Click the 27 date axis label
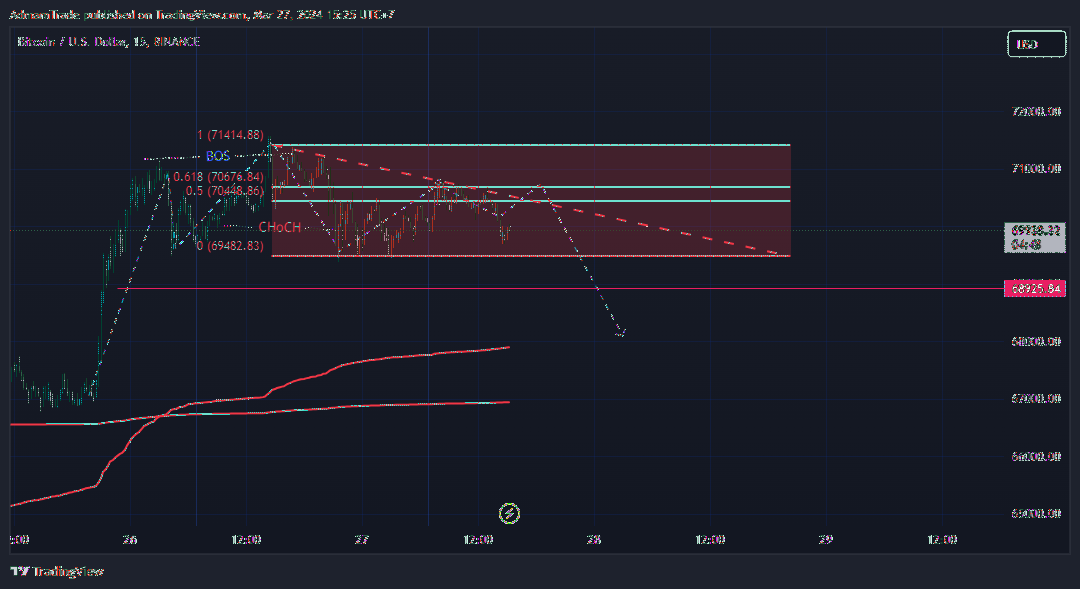 tap(362, 539)
